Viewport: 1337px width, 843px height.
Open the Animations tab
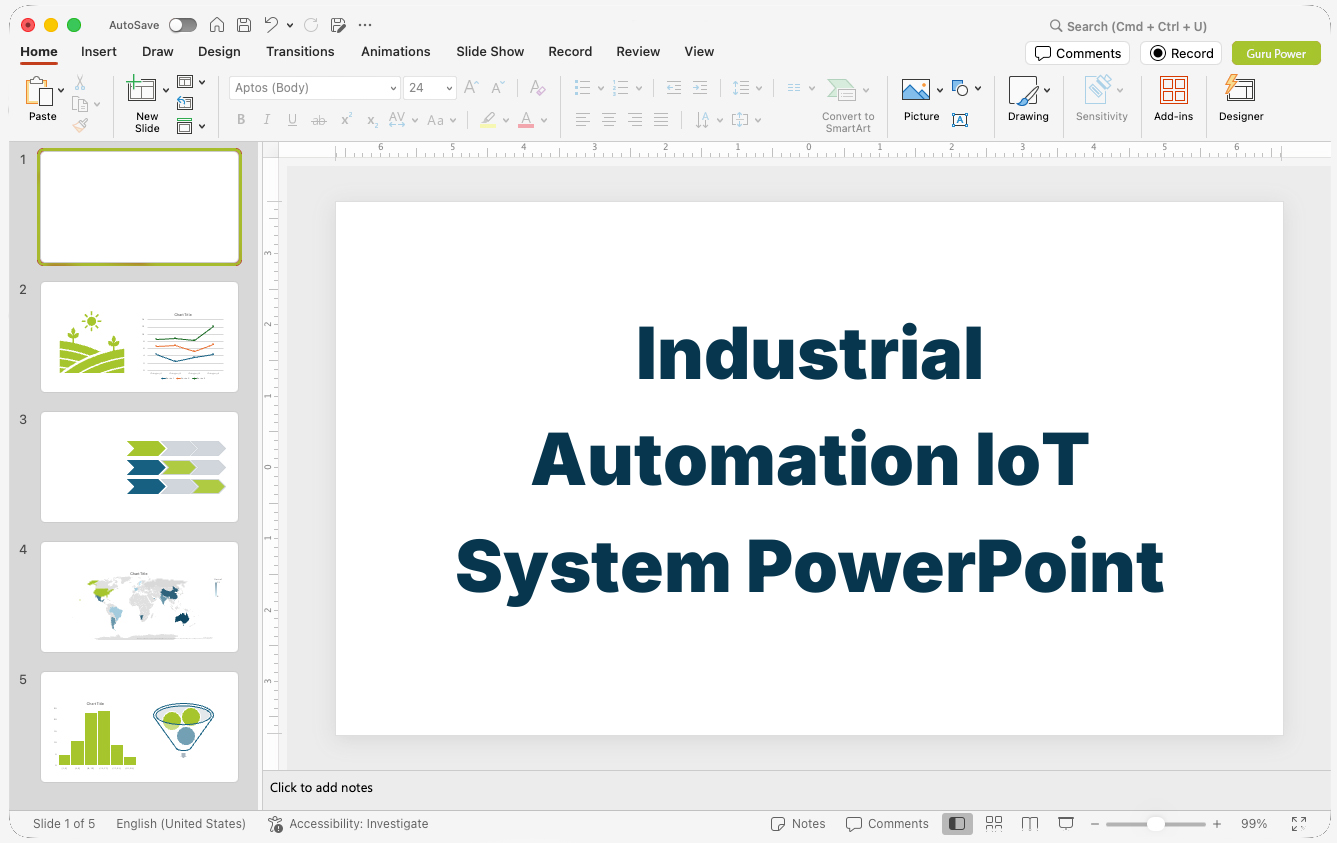click(x=396, y=52)
